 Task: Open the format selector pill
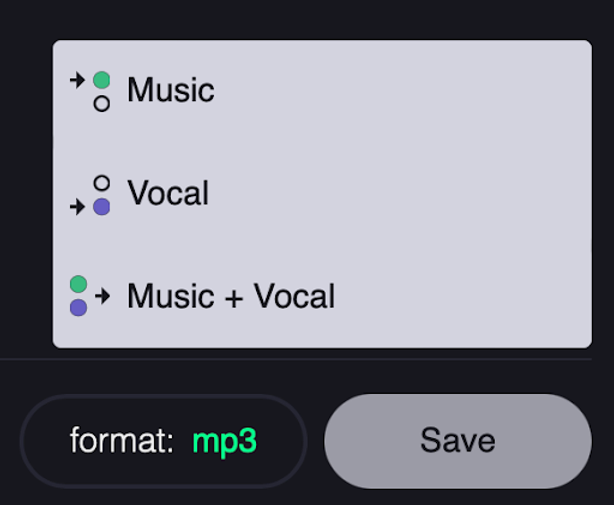(163, 441)
